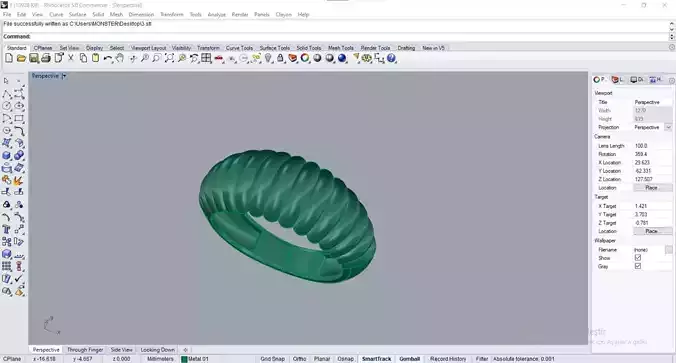676x363 pixels.
Task: Click the X Target value field
Action: click(652, 207)
